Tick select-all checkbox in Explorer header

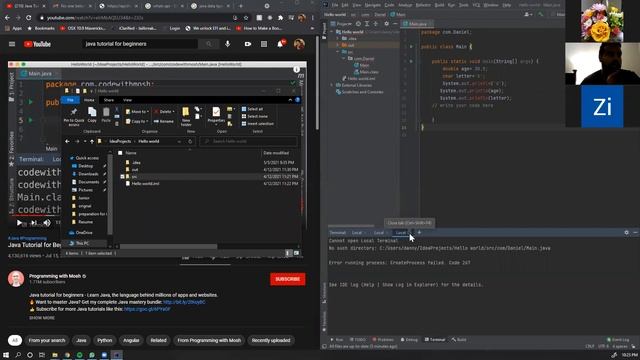tap(120, 153)
